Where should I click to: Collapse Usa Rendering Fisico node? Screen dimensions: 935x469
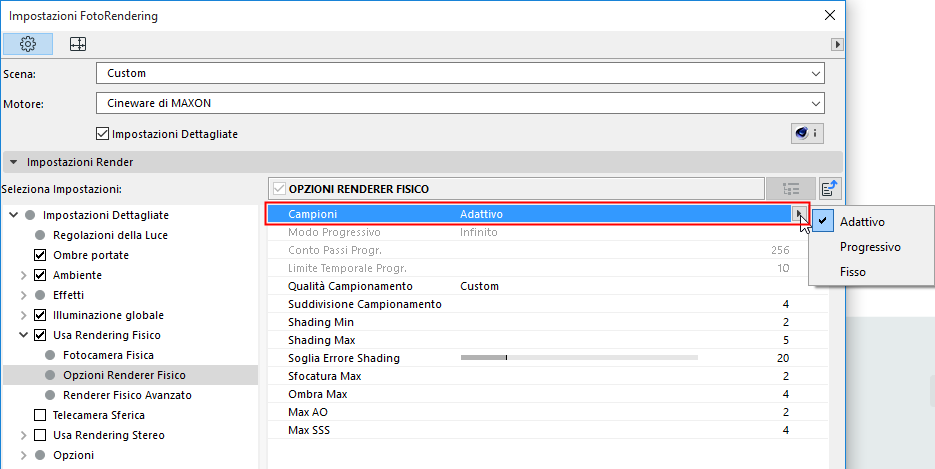pyautogui.click(x=24, y=335)
